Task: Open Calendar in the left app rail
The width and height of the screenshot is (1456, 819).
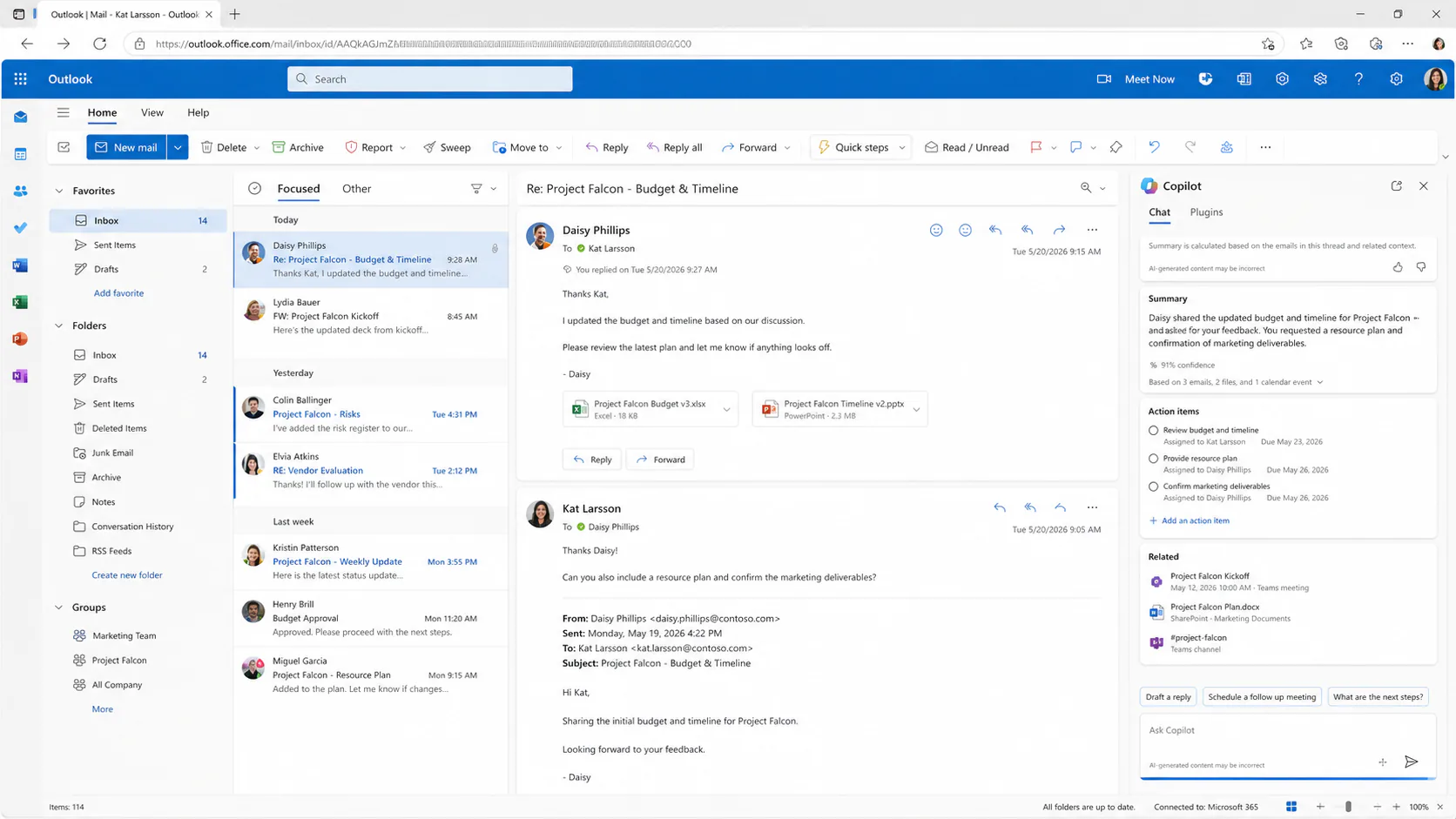Action: click(20, 154)
